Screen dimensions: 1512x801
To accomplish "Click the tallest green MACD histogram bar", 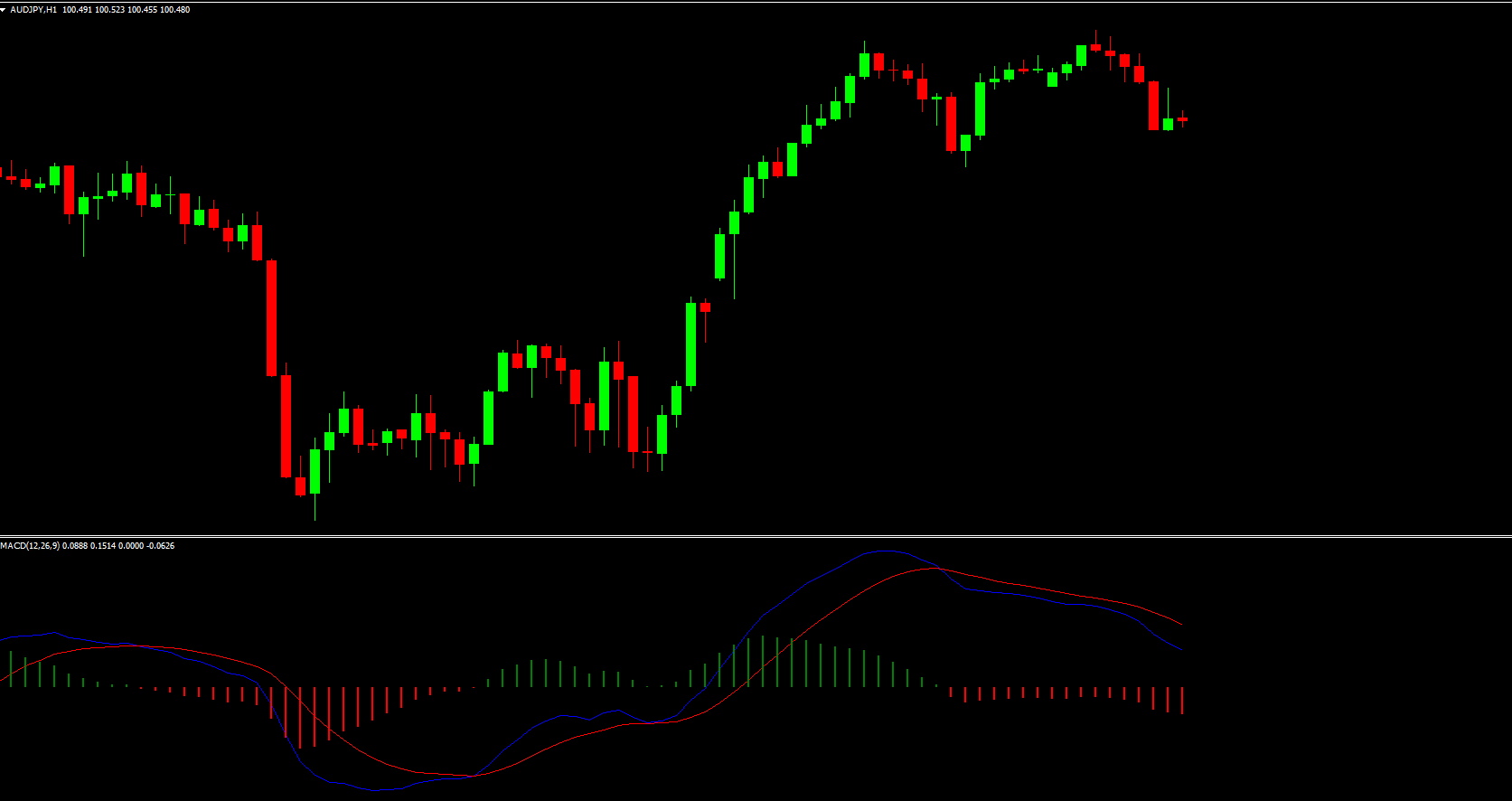I will 763,661.
